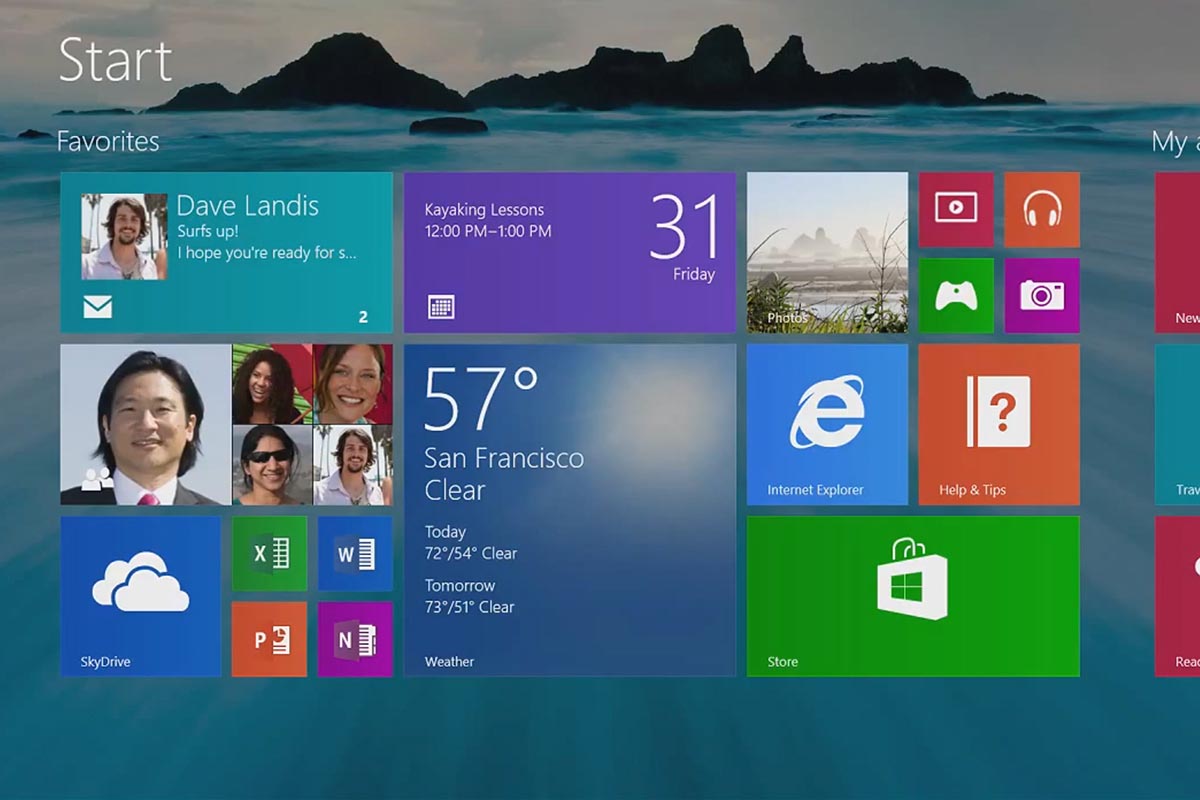
Task: Click the Favorites group heading
Action: [x=108, y=141]
